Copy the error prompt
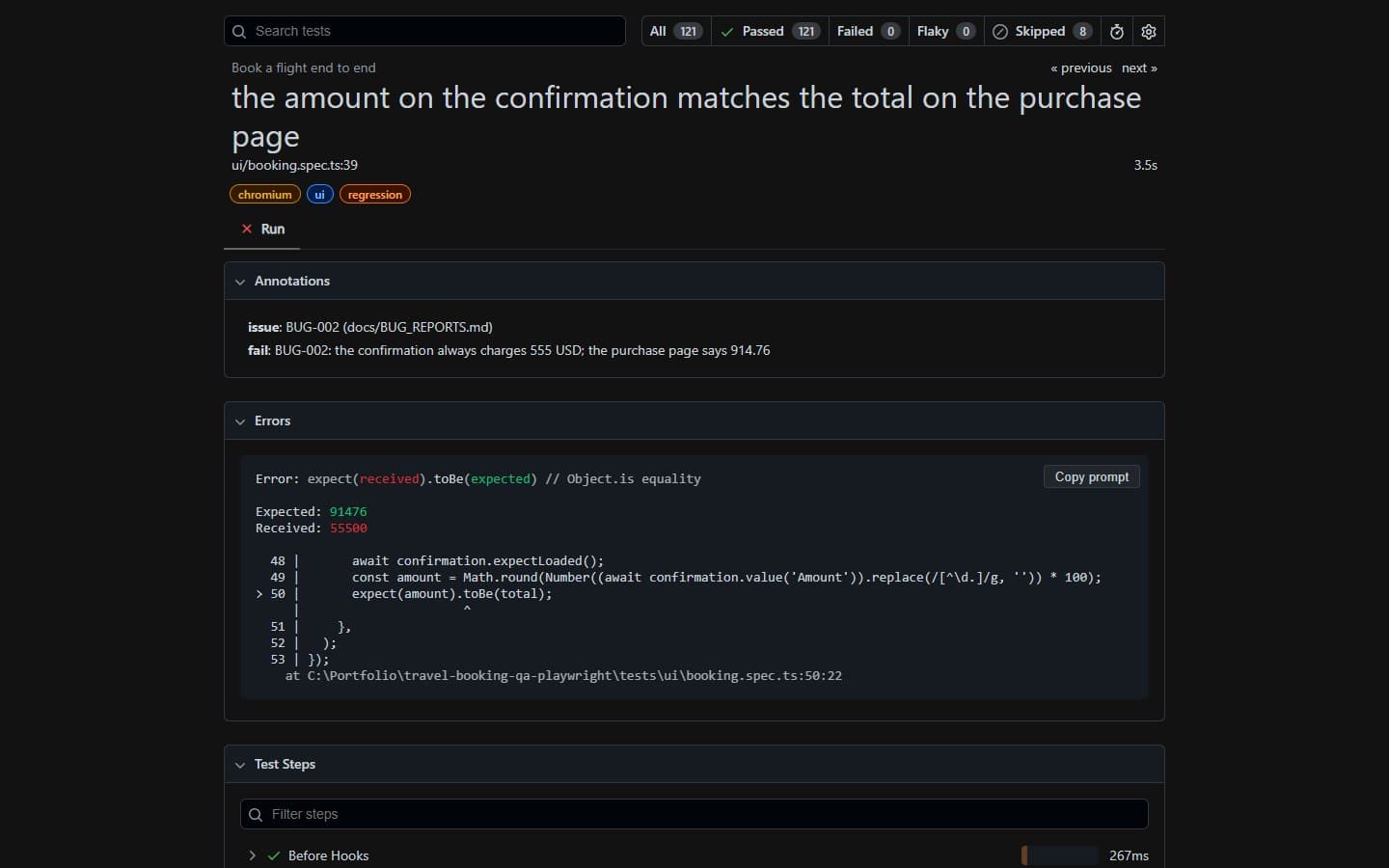Viewport: 1389px width, 868px height. [1092, 477]
